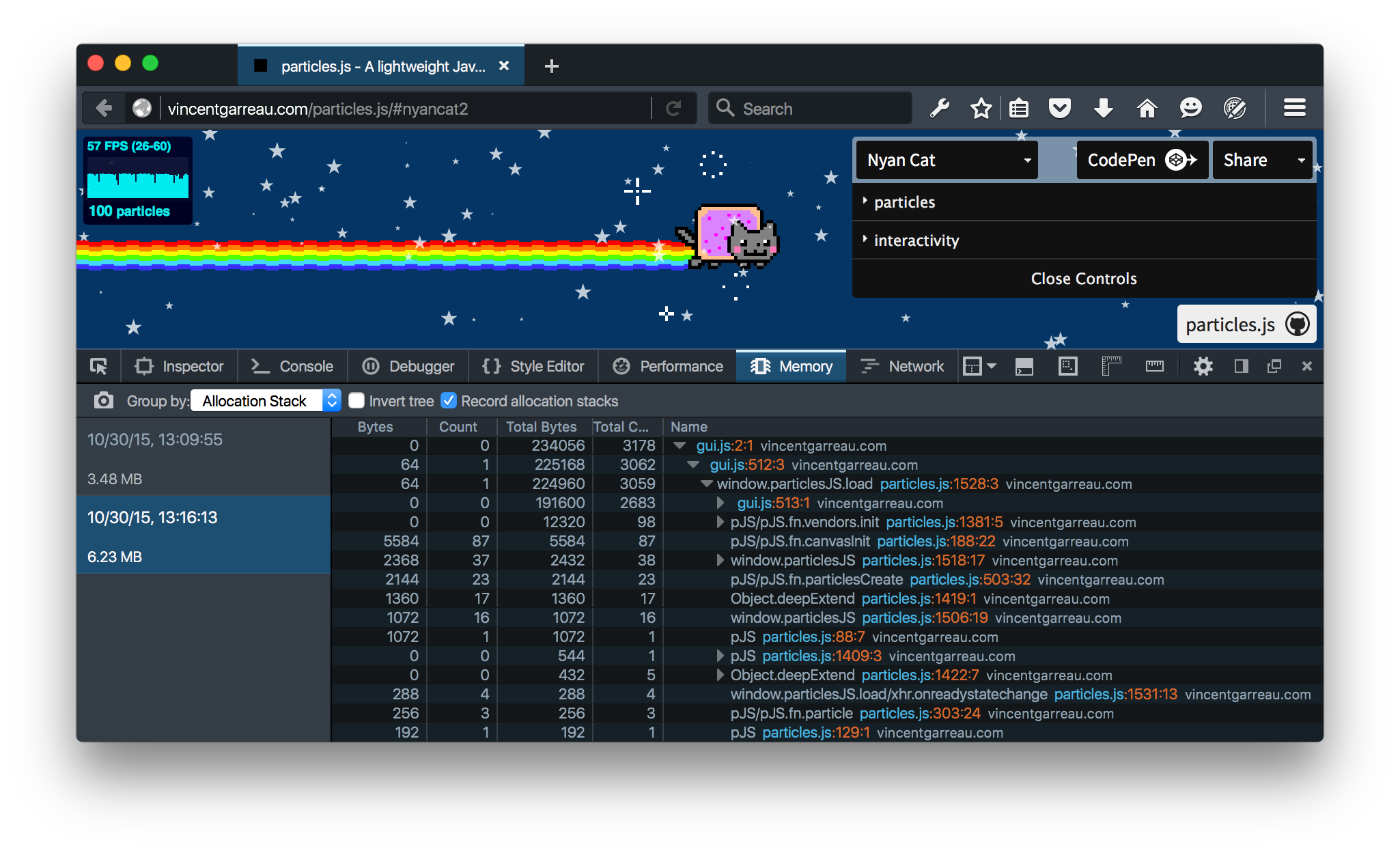Image resolution: width=1400 pixels, height=851 pixels.
Task: Expand the interactivity controls folder
Action: (1084, 240)
